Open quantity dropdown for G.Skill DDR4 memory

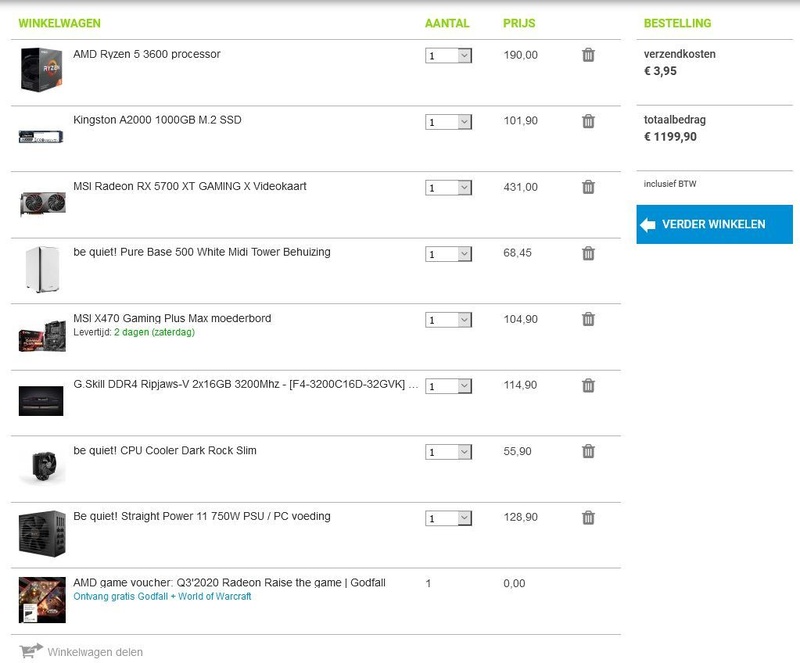pos(448,386)
